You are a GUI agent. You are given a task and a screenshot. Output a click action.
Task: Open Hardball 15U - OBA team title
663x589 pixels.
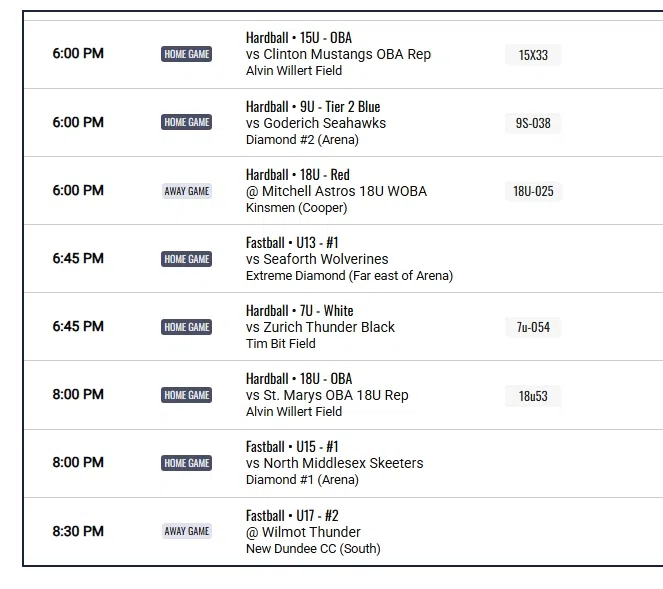pyautogui.click(x=298, y=38)
